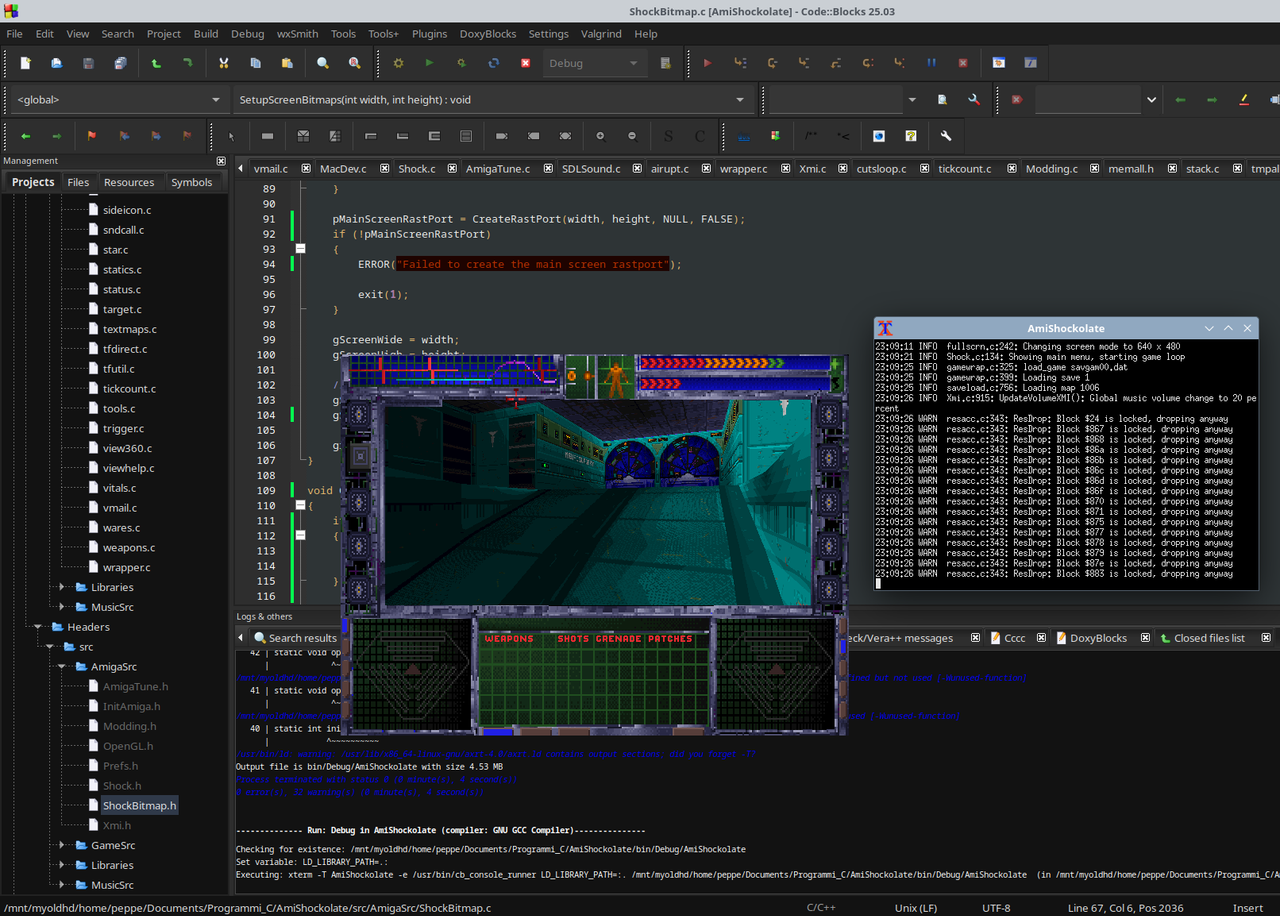This screenshot has width=1280, height=916.
Task: Break debugger with the blue pause icon
Action: (931, 63)
